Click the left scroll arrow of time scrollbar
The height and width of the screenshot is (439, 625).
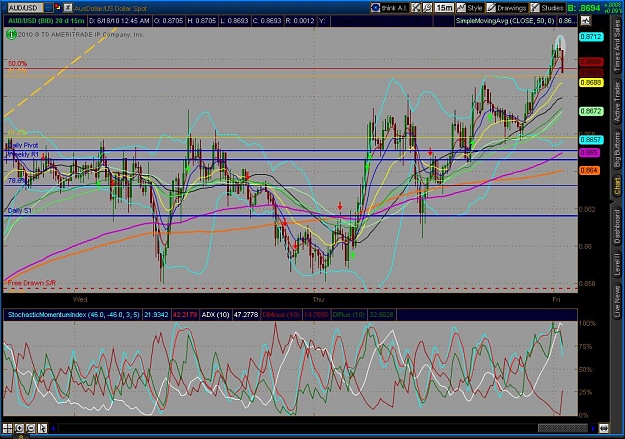point(53,429)
